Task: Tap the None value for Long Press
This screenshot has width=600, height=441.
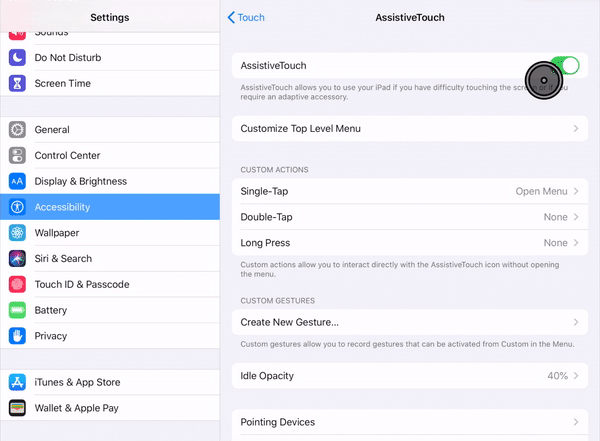Action: tap(556, 243)
